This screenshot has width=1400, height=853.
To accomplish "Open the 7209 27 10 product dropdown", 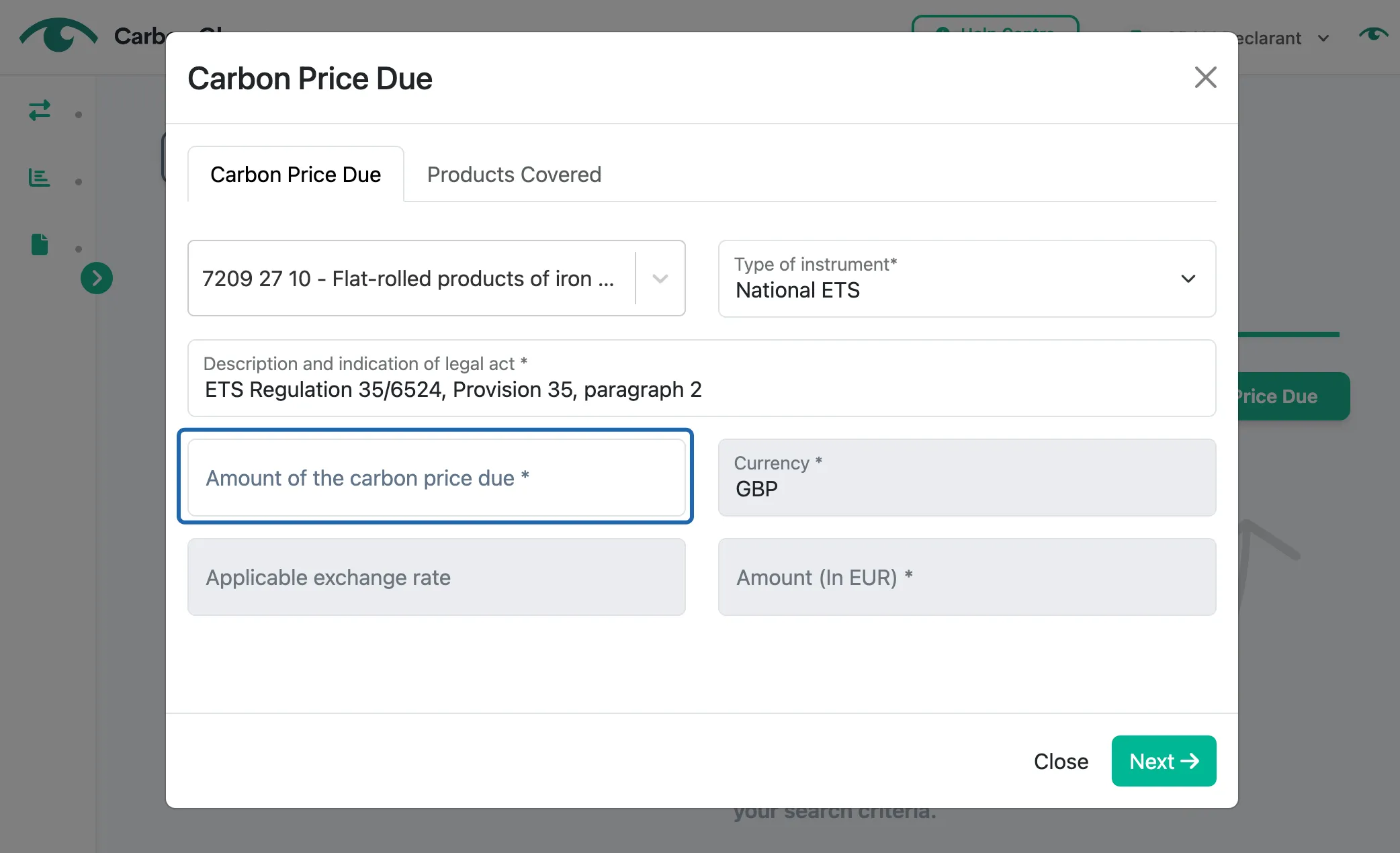I will point(437,278).
